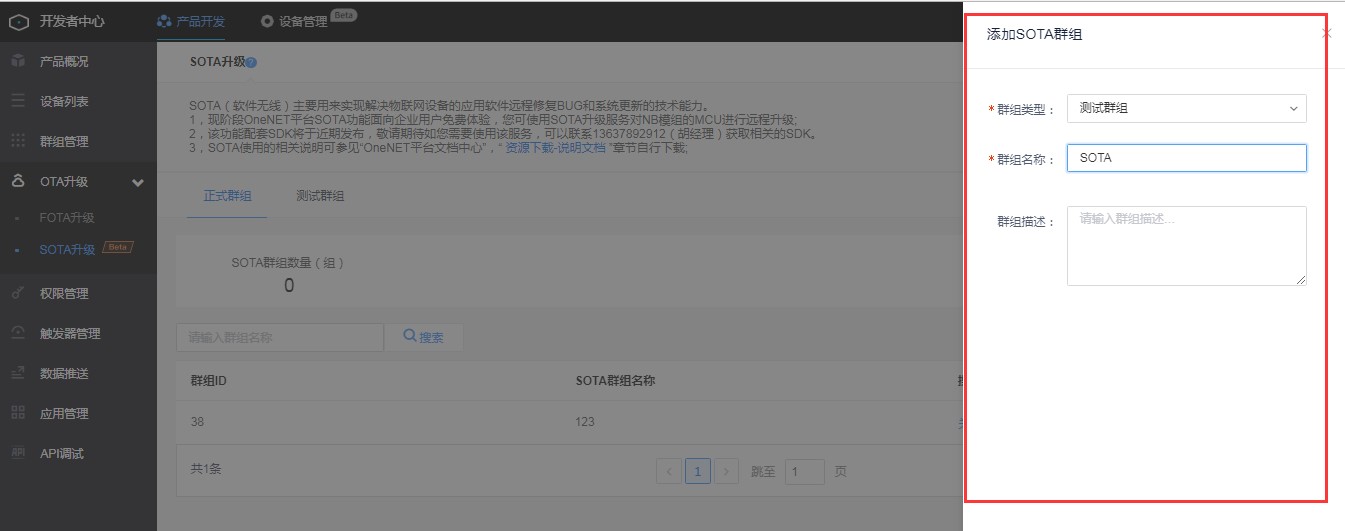Click the 设备列表 list icon
The image size is (1345, 531).
[x=18, y=101]
